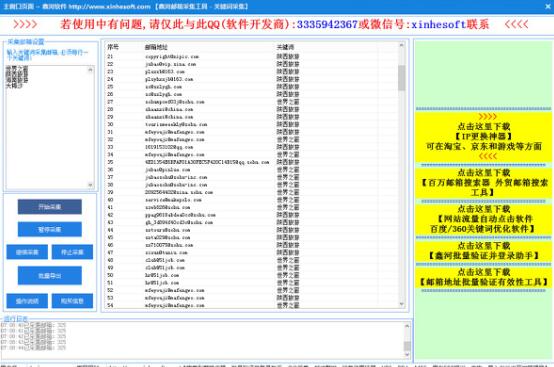The width and height of the screenshot is (554, 367).
Task: Select email row number 54
Action: [x=252, y=305]
